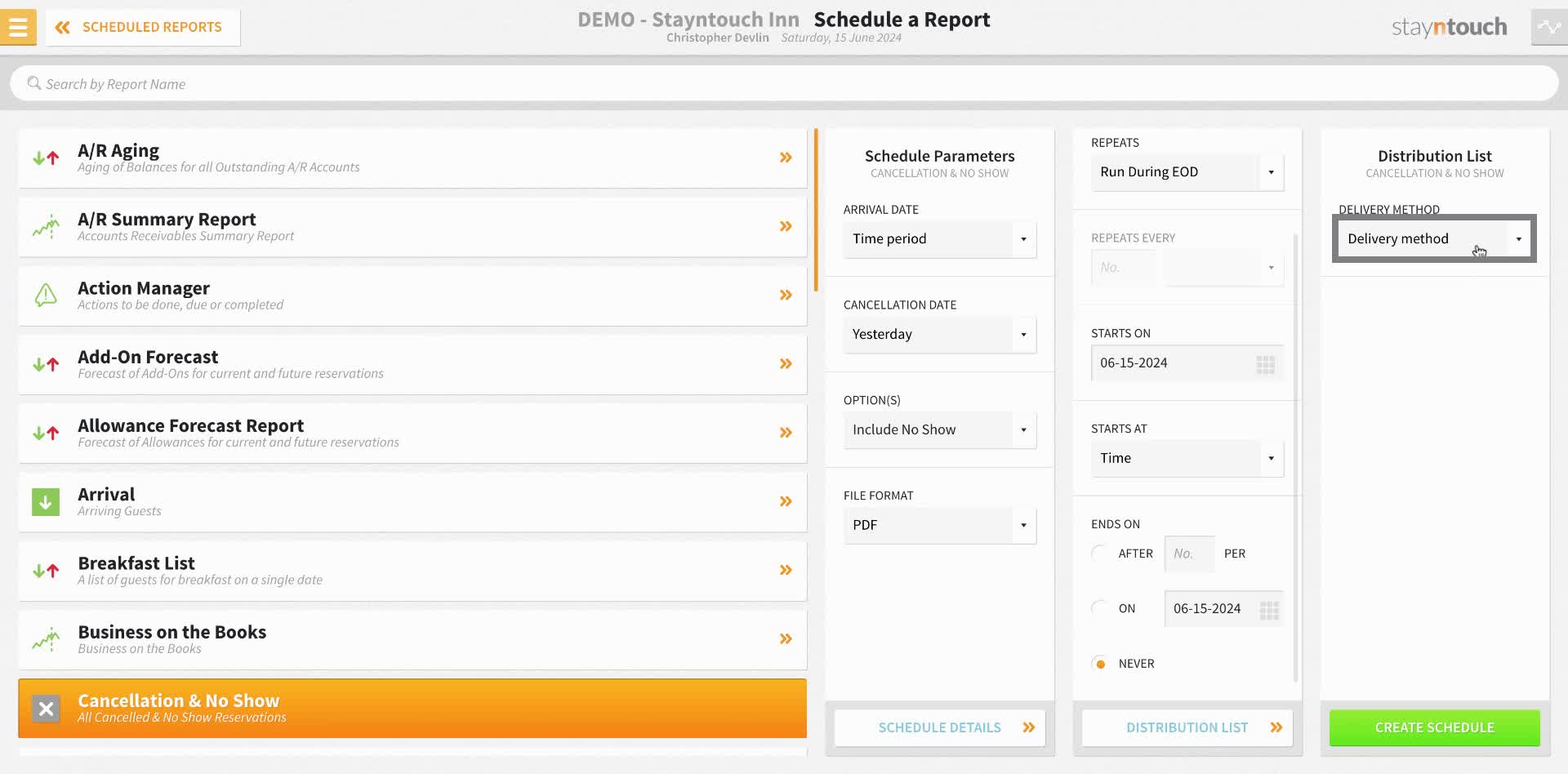Open the hamburger menu icon
The width and height of the screenshot is (1568, 774).
click(18, 27)
